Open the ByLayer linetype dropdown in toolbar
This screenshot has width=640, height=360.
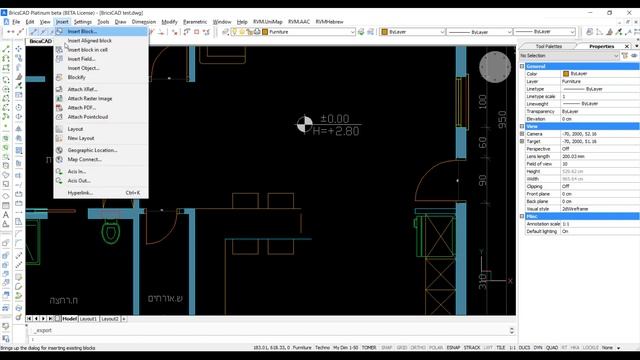click(x=509, y=31)
